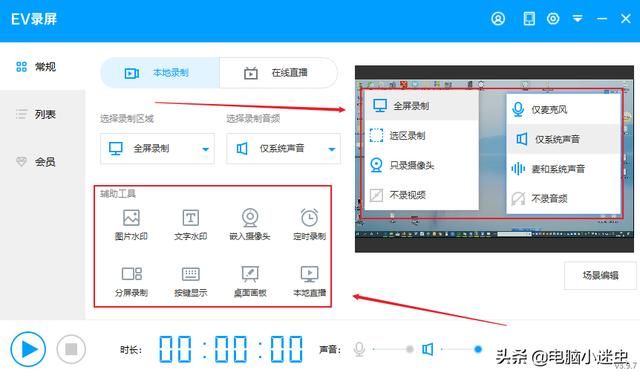Open the 图片水印 tool
The image size is (640, 376).
click(x=131, y=225)
